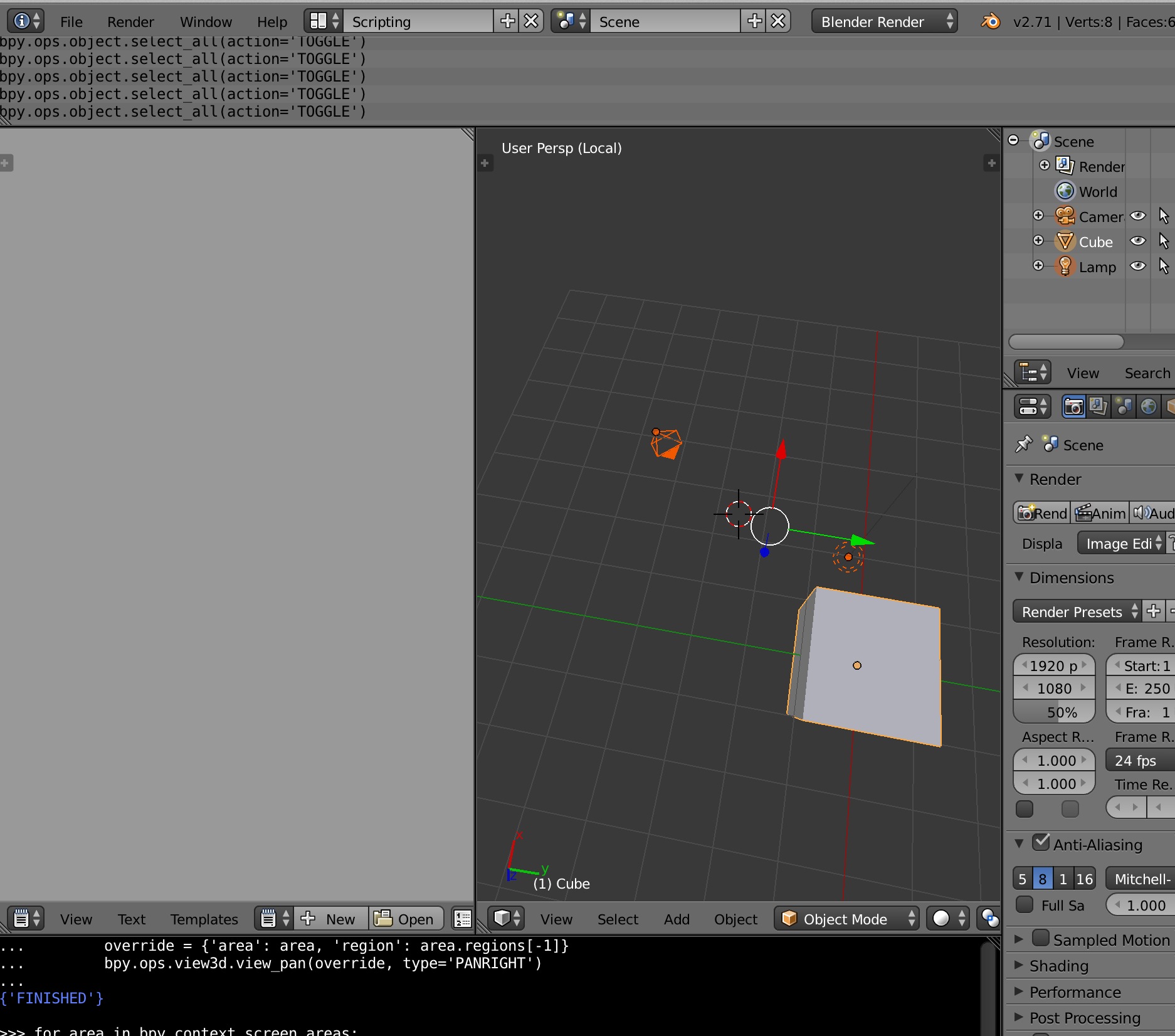Open the Templates menu in text editor

tap(204, 919)
